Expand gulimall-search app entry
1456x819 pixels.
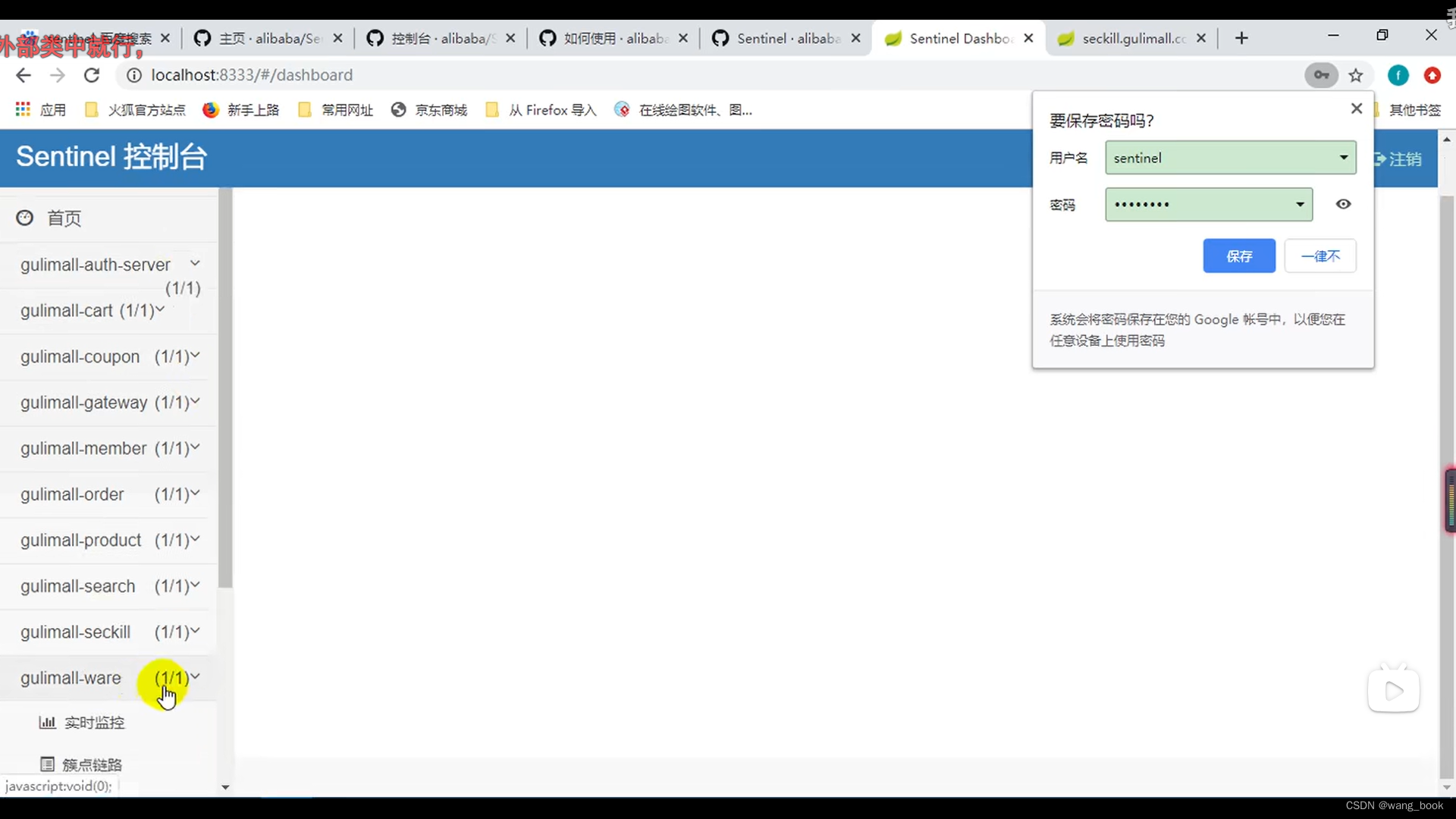[x=108, y=586]
